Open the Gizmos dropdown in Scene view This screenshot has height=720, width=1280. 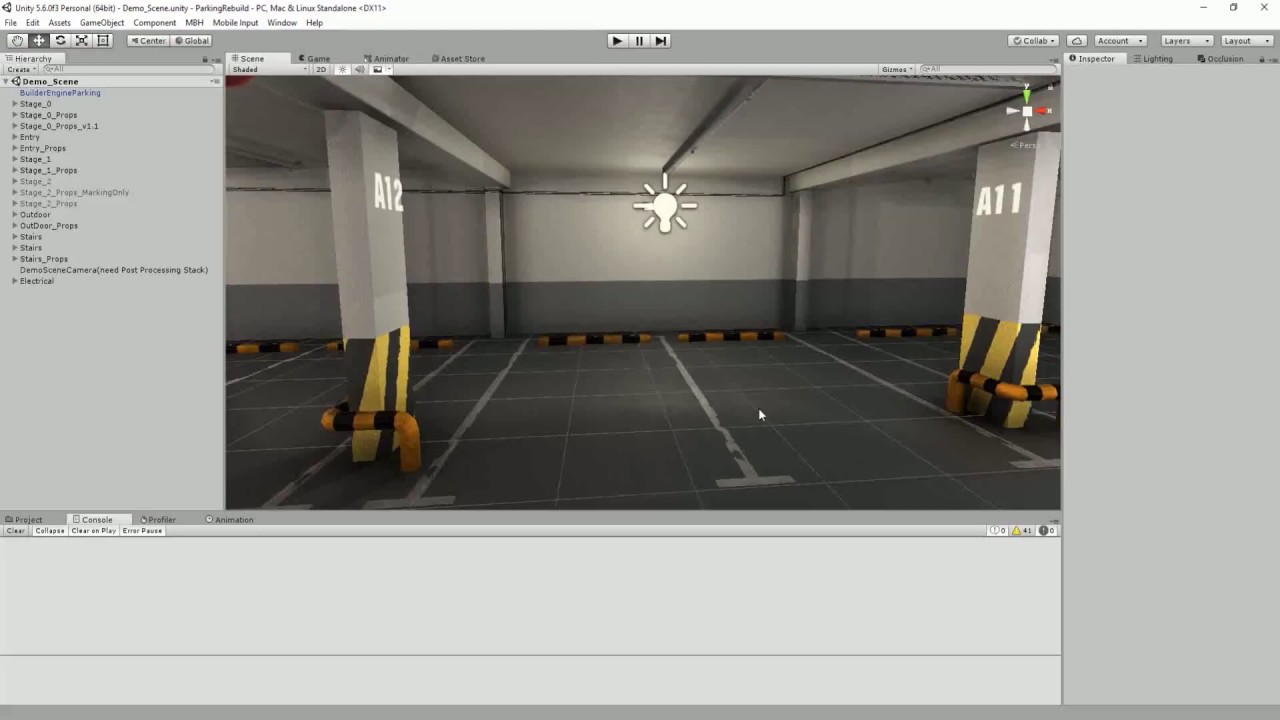[895, 69]
